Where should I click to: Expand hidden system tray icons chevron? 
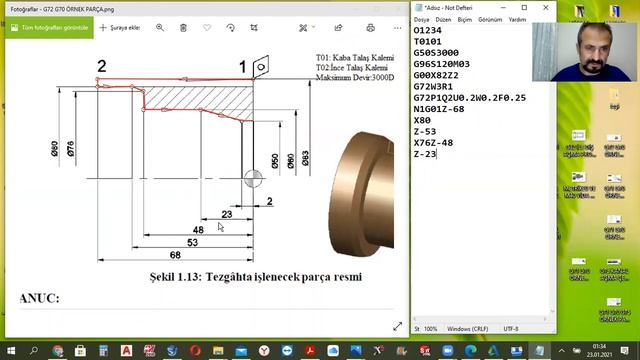[x=562, y=351]
